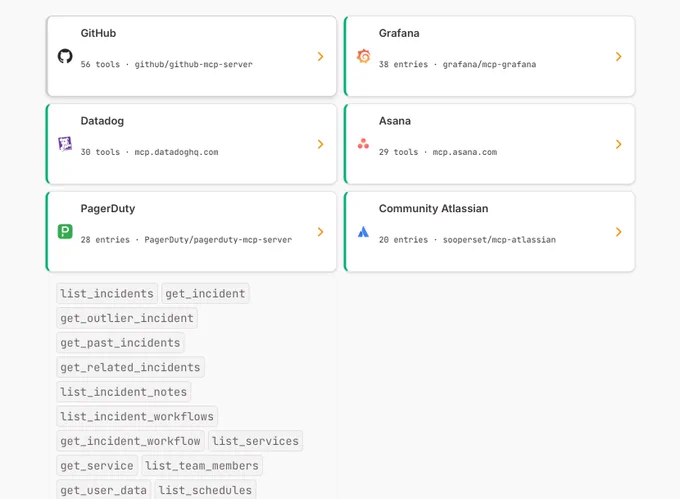Click '29 tools · mcp.asana.com' text

[438, 152]
